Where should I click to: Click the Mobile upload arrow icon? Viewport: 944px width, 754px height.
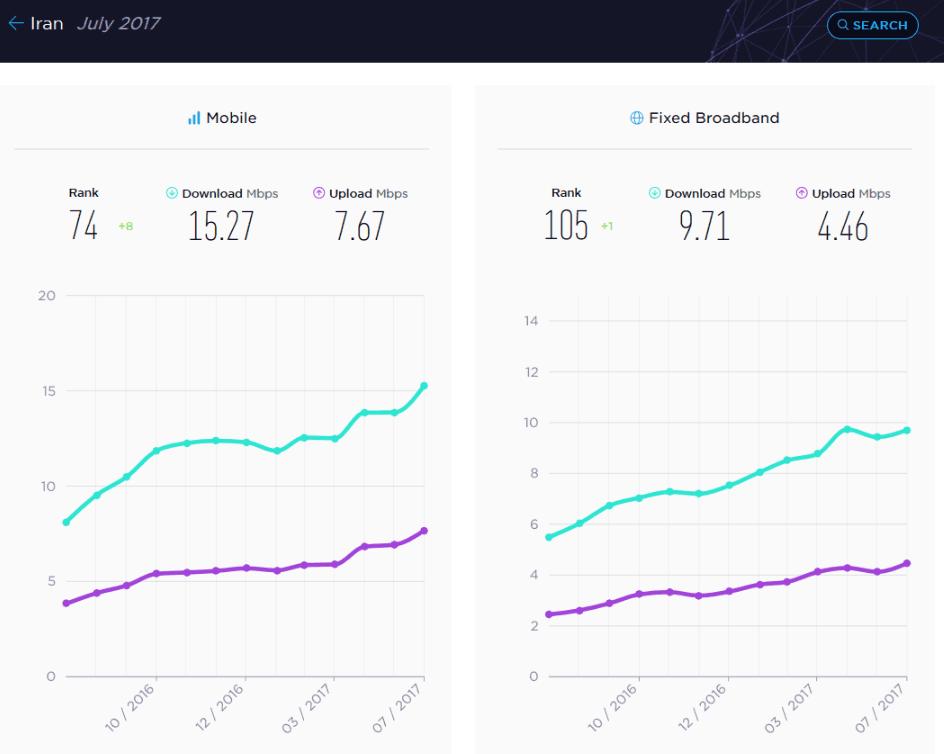coord(318,193)
